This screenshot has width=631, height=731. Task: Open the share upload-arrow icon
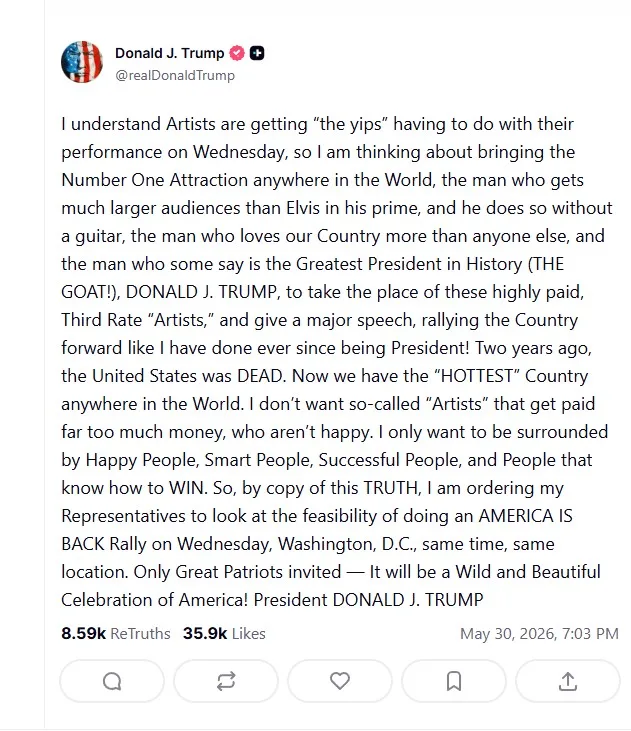(x=568, y=681)
